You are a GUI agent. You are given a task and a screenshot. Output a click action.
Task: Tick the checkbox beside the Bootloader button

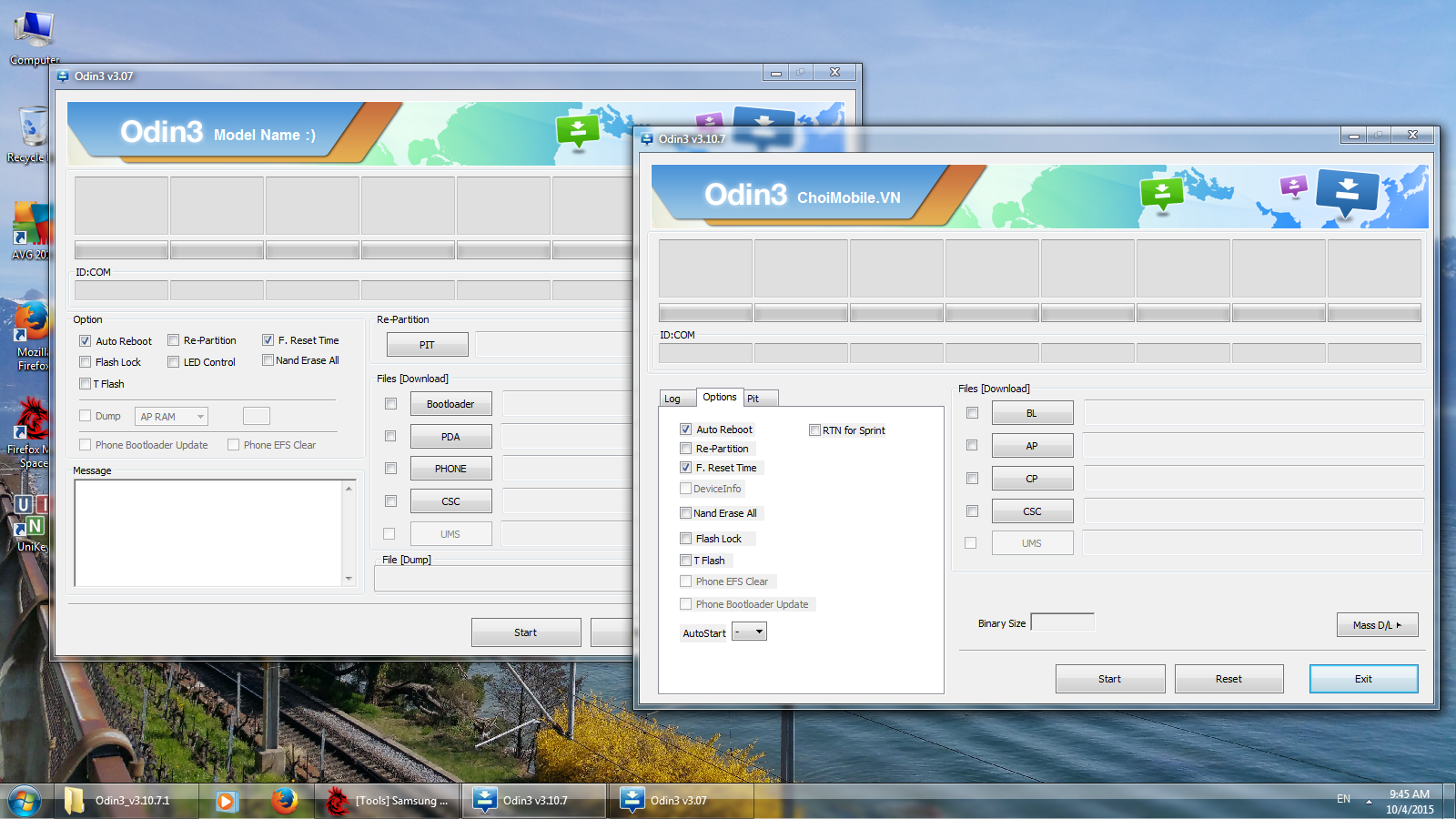(390, 404)
